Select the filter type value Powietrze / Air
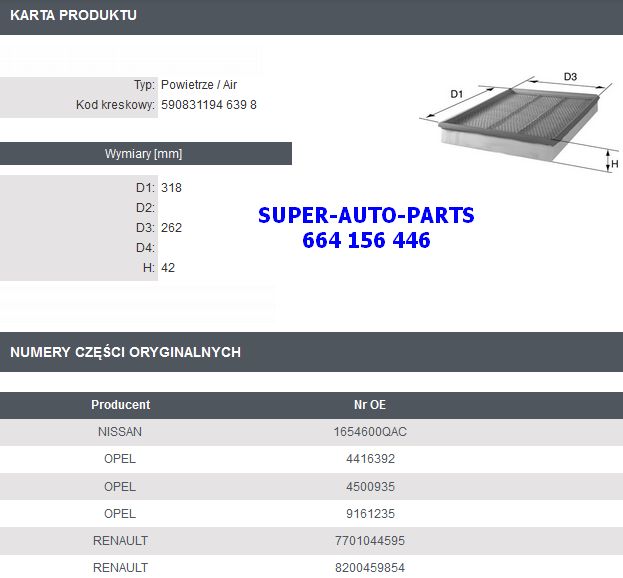 199,85
